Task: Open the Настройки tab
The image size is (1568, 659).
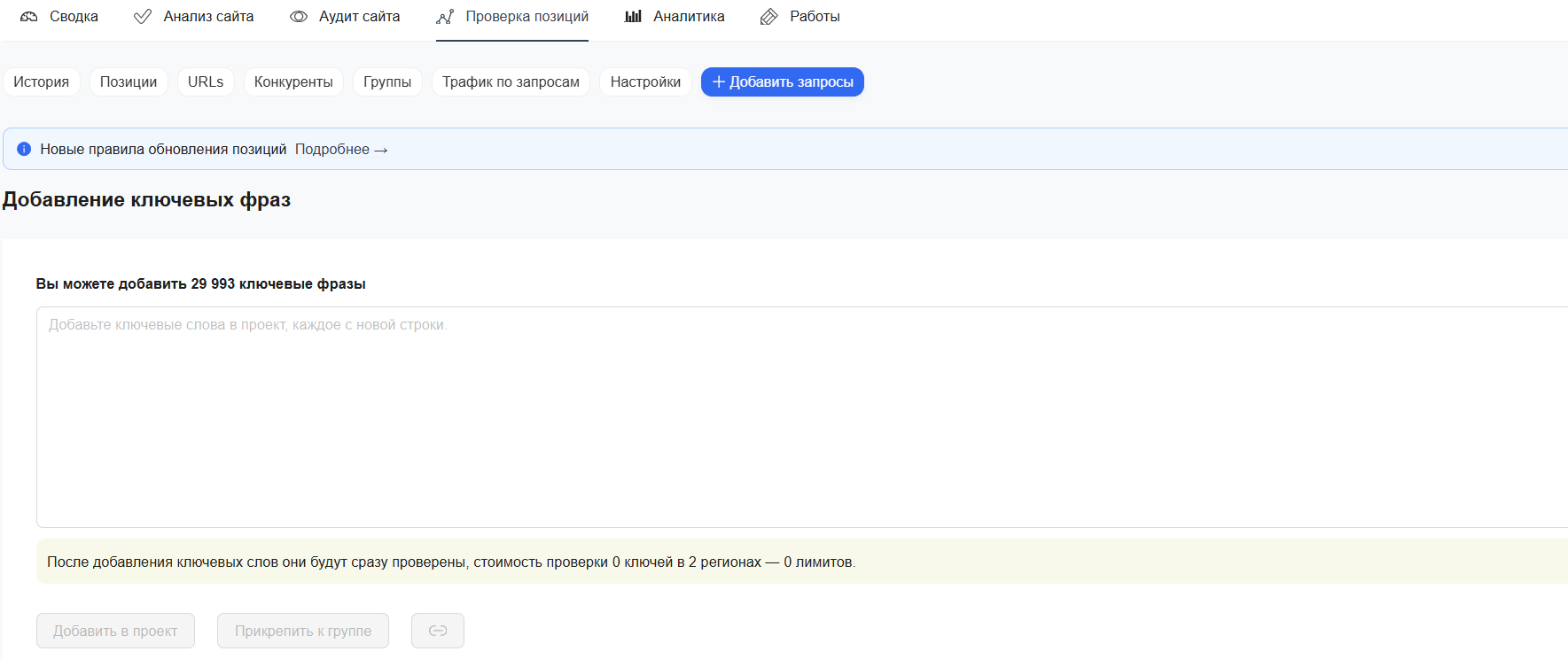Action: pos(645,81)
